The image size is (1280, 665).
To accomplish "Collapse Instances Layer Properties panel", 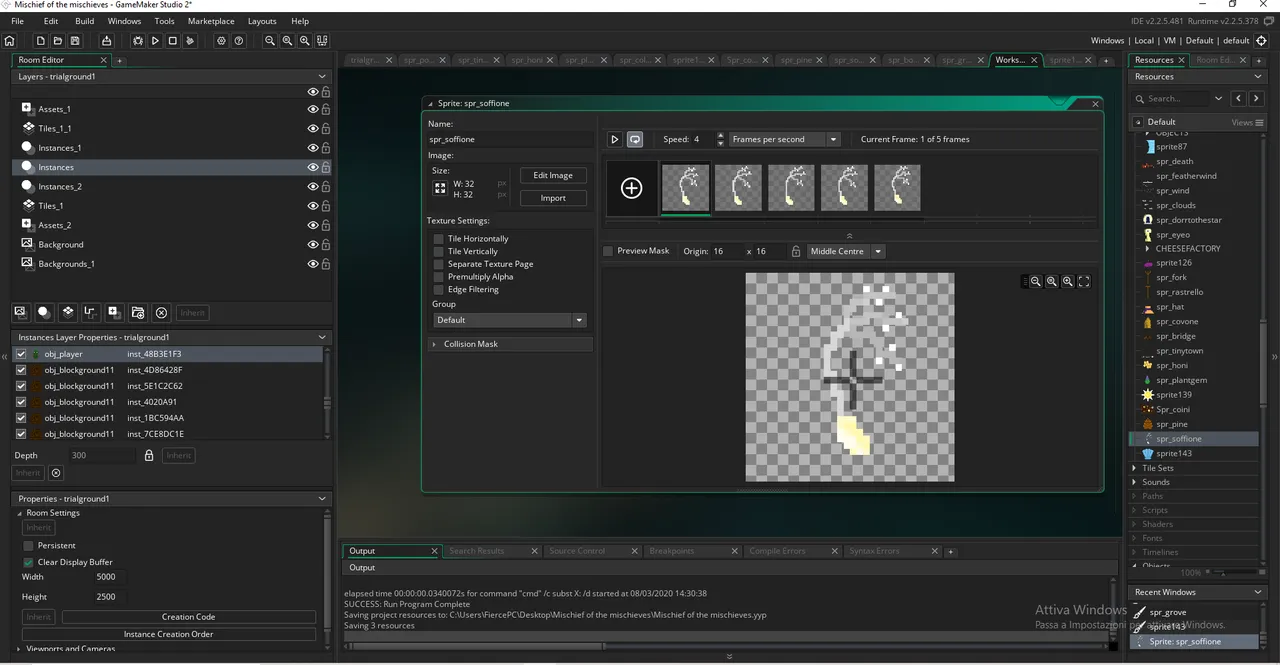I will (322, 337).
